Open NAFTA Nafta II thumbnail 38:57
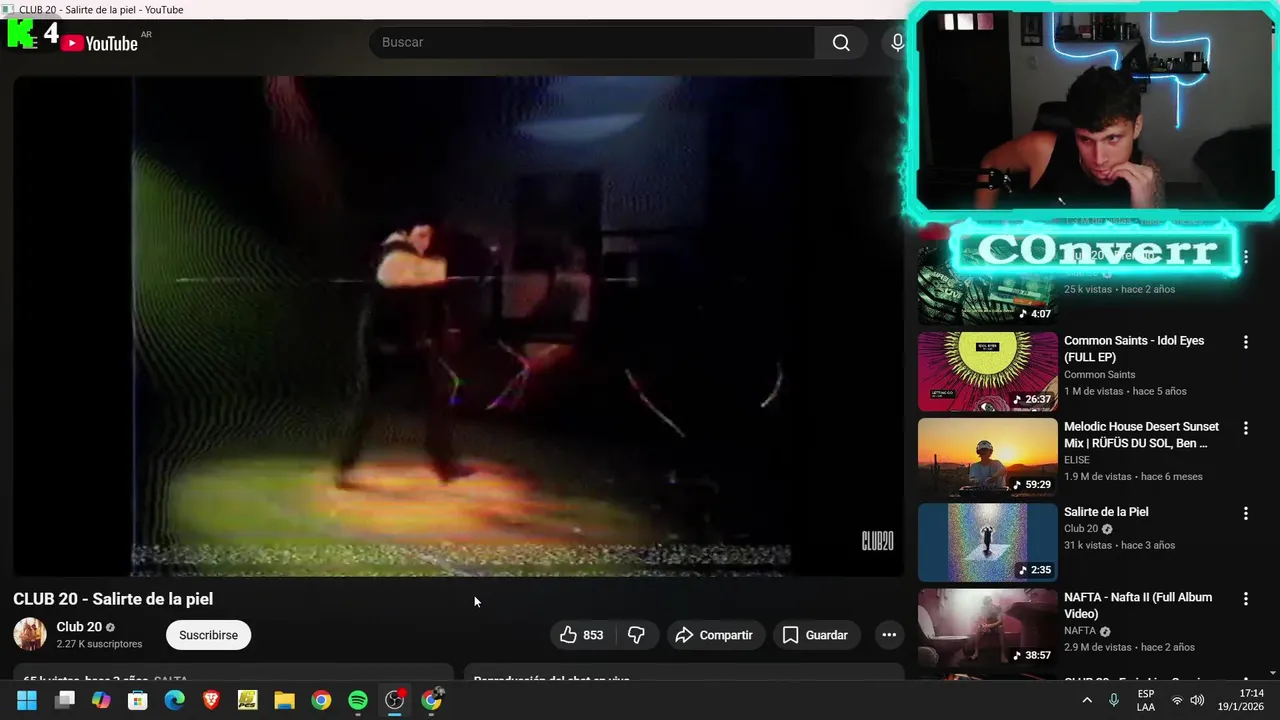 pyautogui.click(x=987, y=628)
